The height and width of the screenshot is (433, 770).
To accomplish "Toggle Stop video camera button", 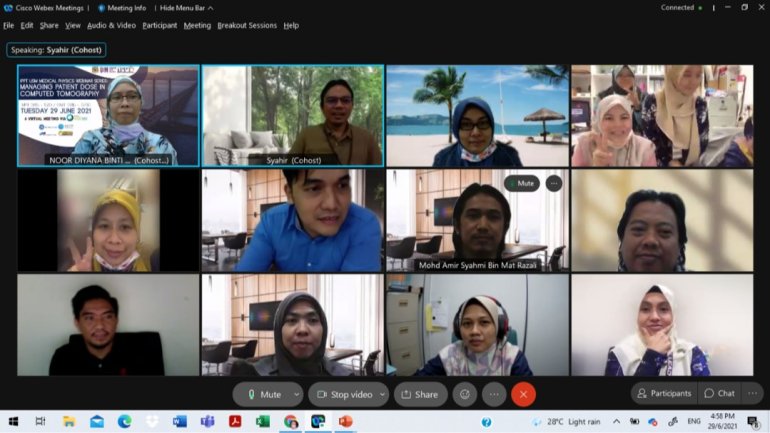I will pyautogui.click(x=344, y=394).
